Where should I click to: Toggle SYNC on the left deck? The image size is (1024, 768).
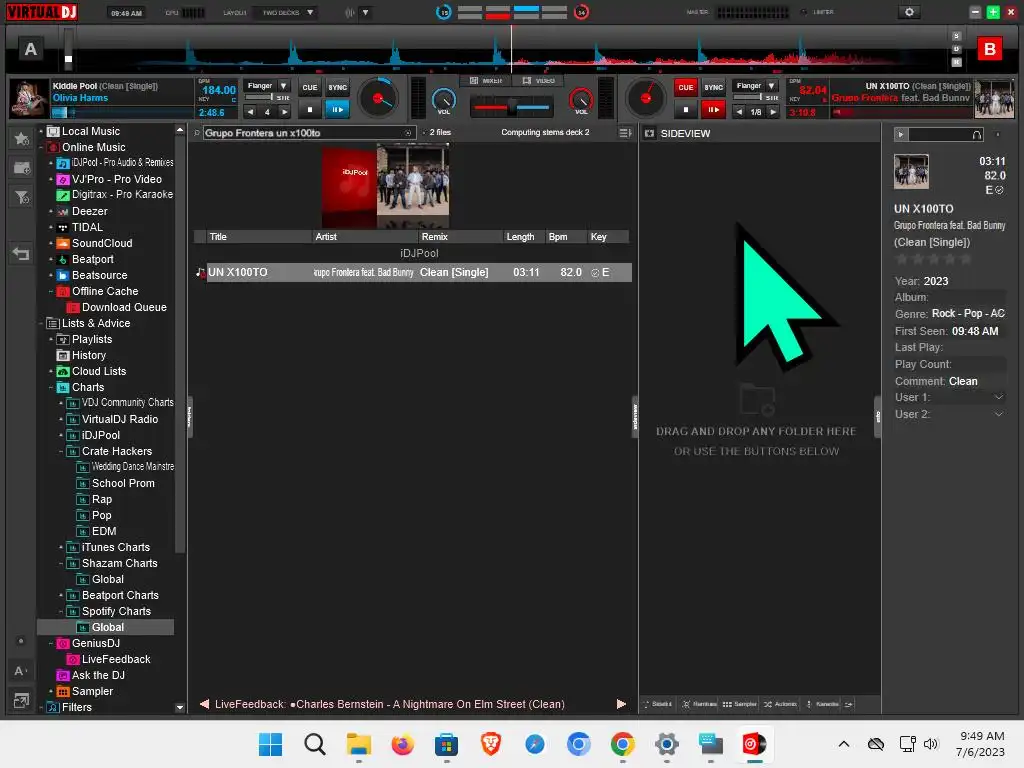(x=338, y=87)
